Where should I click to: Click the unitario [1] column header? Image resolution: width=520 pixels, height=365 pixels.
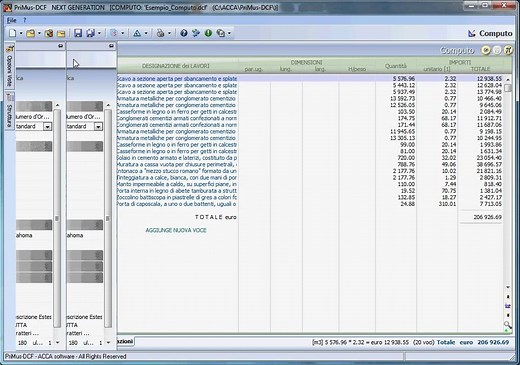pos(437,69)
